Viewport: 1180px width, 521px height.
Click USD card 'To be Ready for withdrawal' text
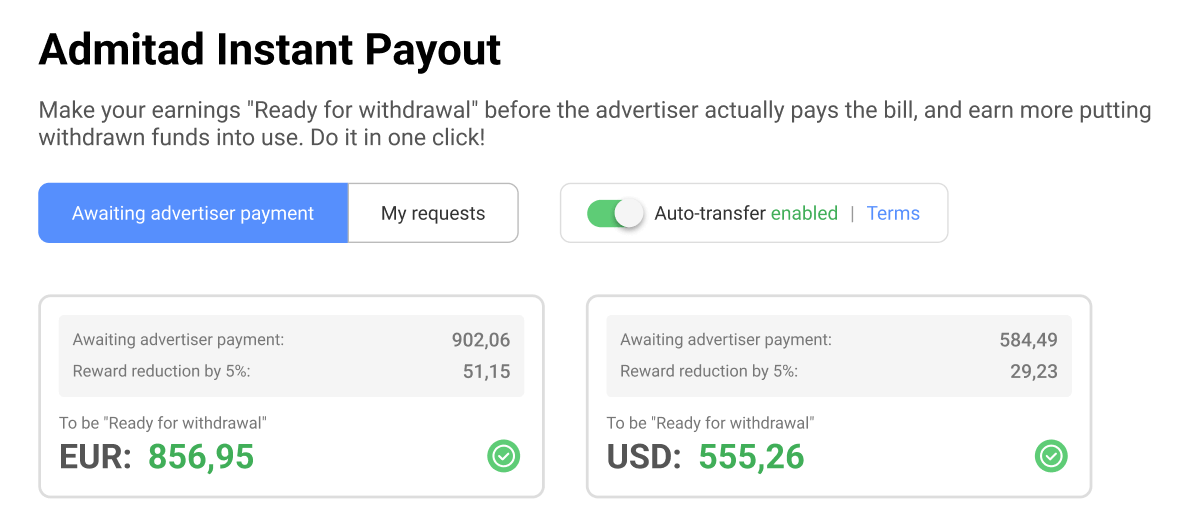(x=710, y=423)
